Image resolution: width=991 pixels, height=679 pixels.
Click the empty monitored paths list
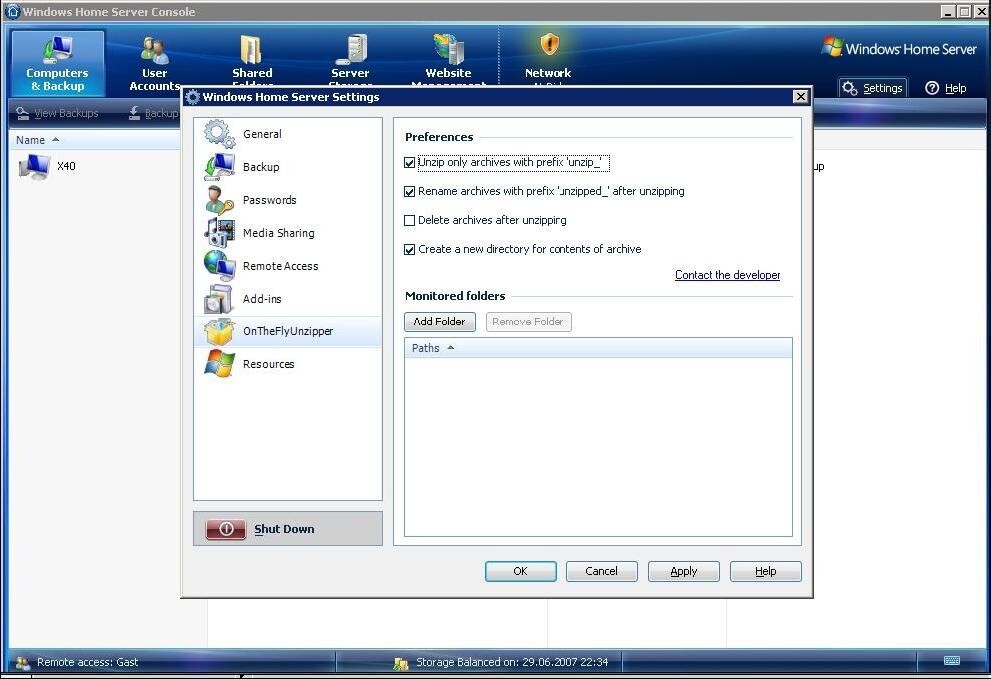(x=598, y=446)
